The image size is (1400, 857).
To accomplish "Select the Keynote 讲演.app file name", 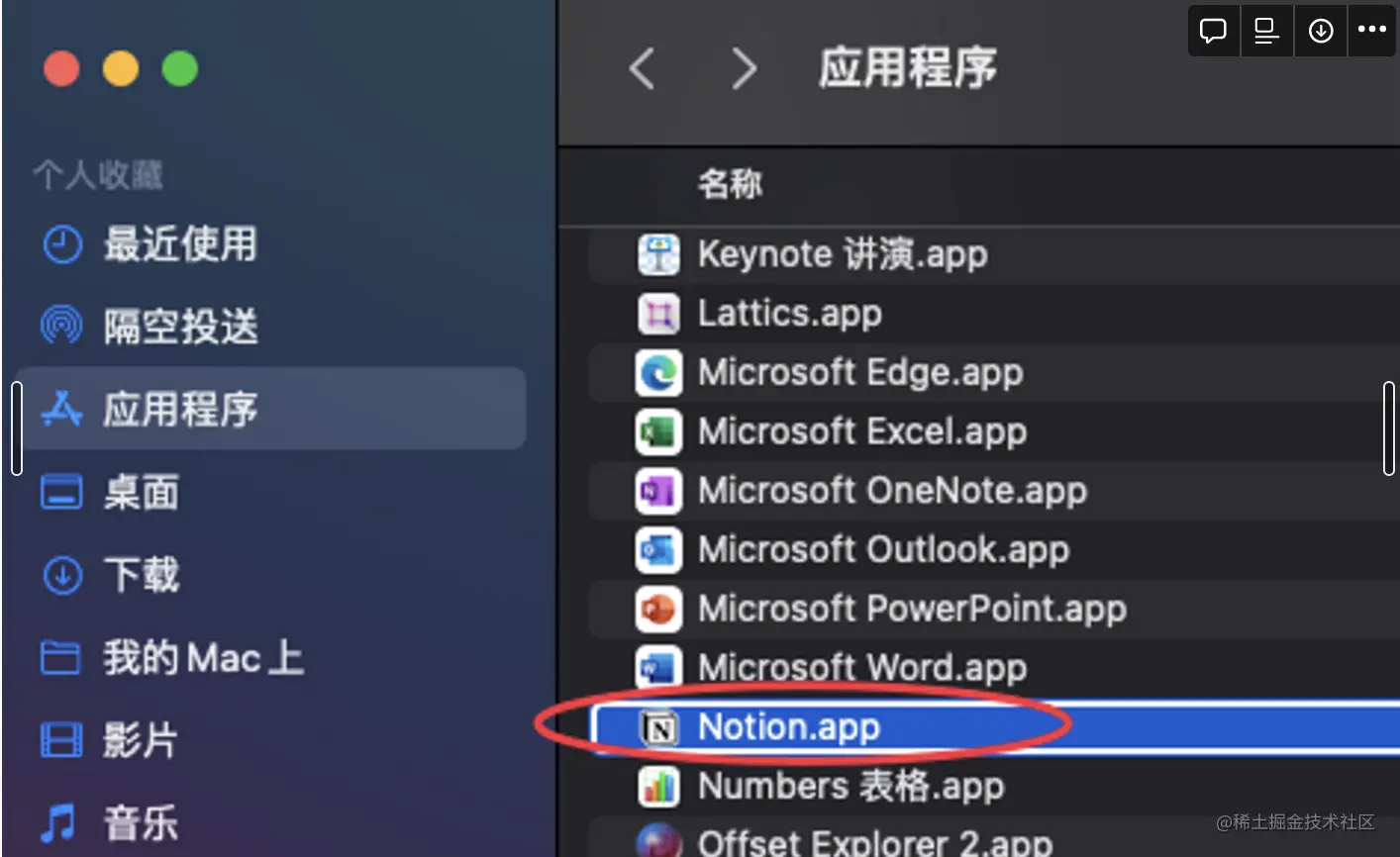I will coord(843,254).
